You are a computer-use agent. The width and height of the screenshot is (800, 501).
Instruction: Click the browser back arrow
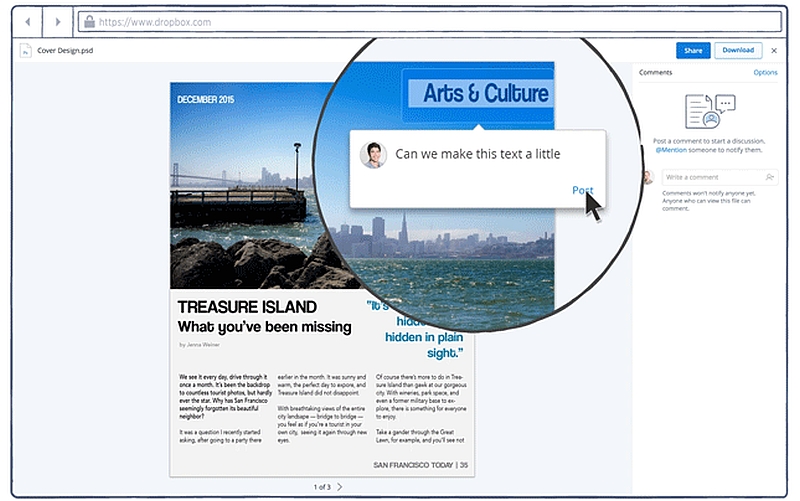coord(28,22)
